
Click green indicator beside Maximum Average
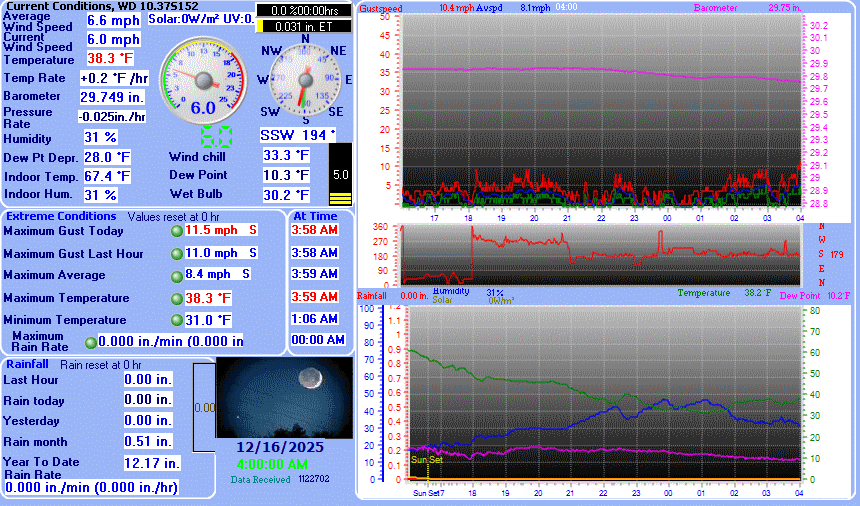(177, 274)
